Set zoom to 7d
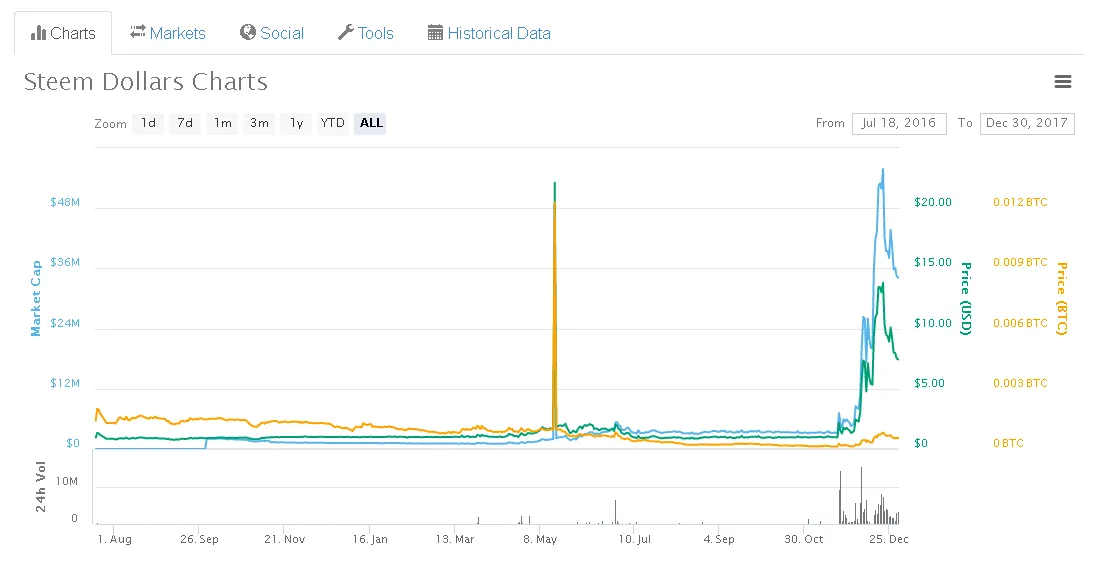The height and width of the screenshot is (567, 1099). (185, 123)
